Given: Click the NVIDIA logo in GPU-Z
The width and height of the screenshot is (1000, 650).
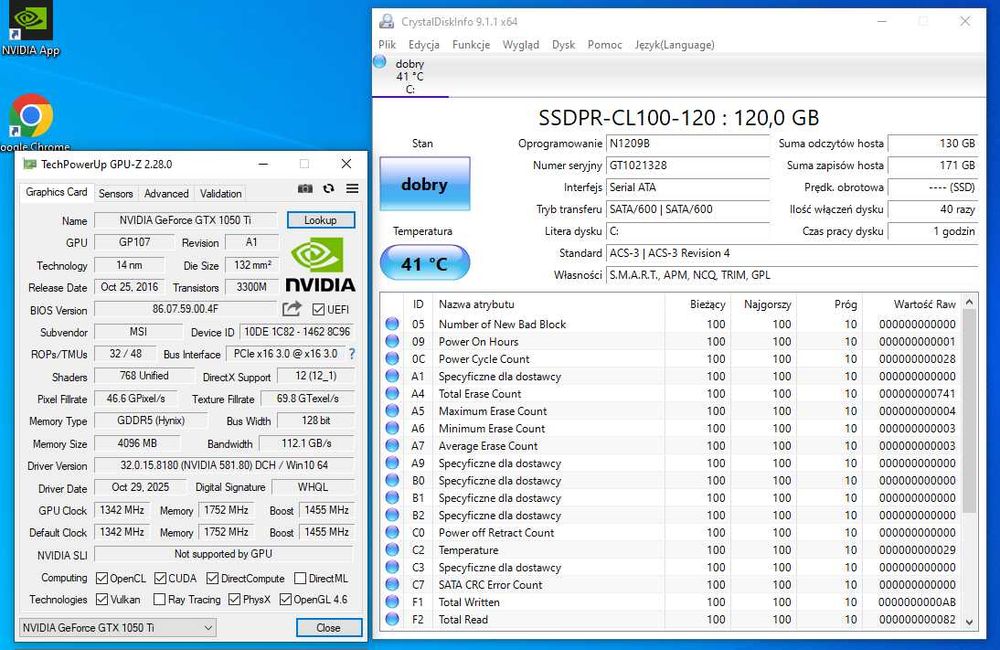Looking at the screenshot, I should coord(320,265).
